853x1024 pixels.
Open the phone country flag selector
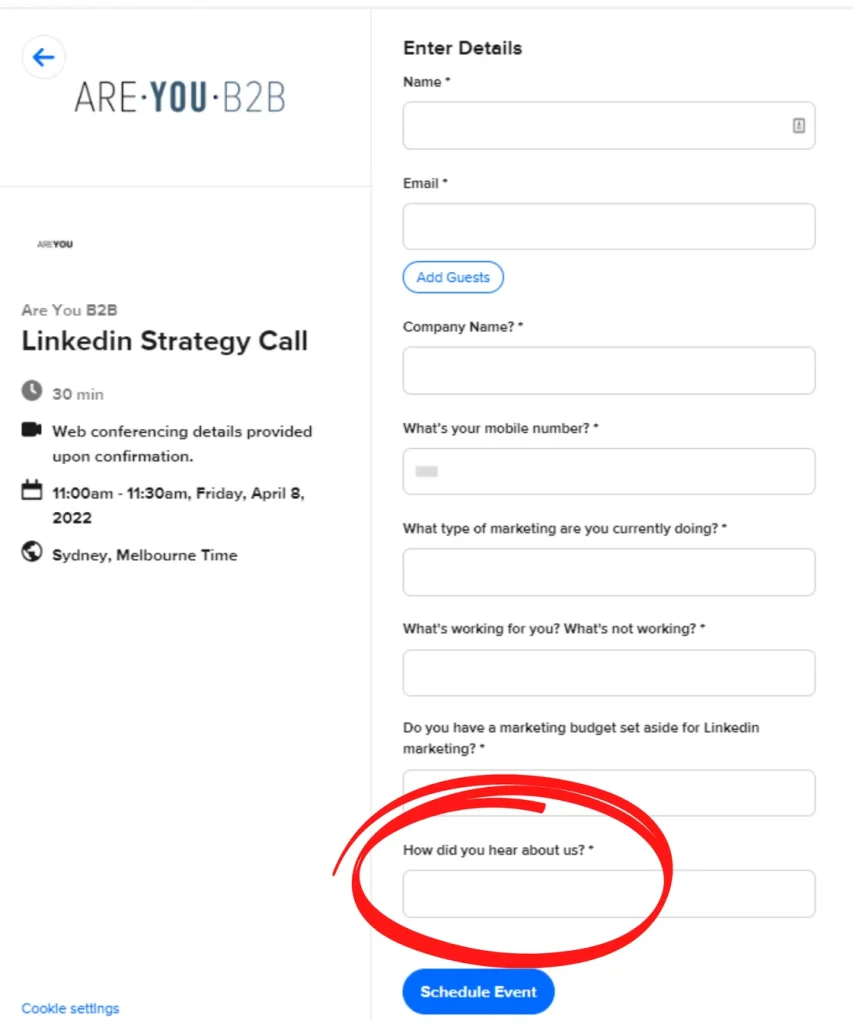click(x=427, y=472)
